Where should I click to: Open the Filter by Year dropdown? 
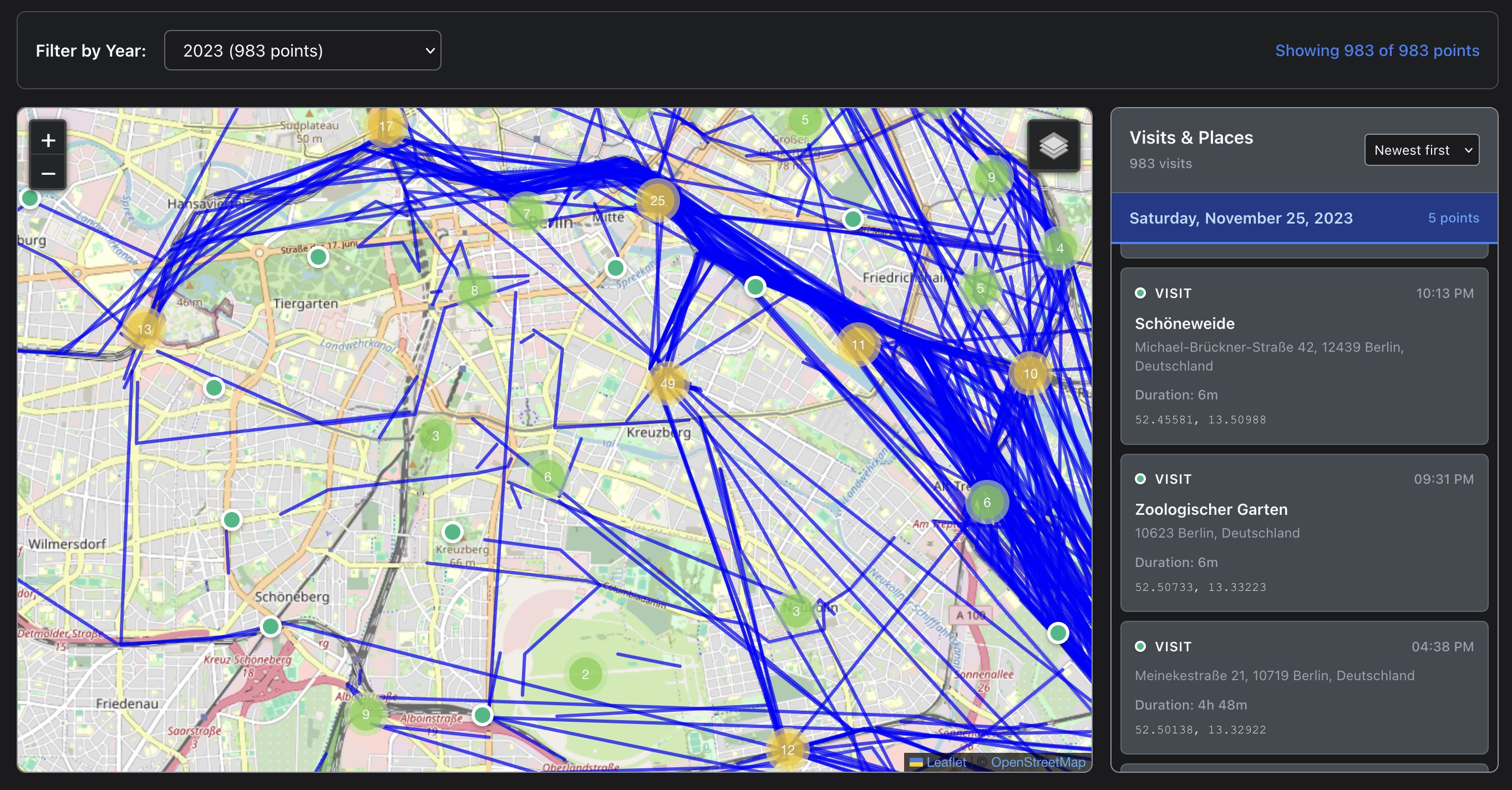coord(302,50)
